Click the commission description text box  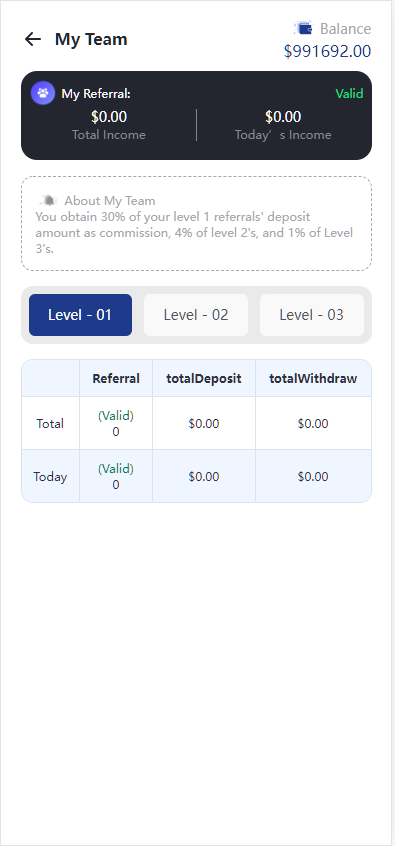(196, 223)
